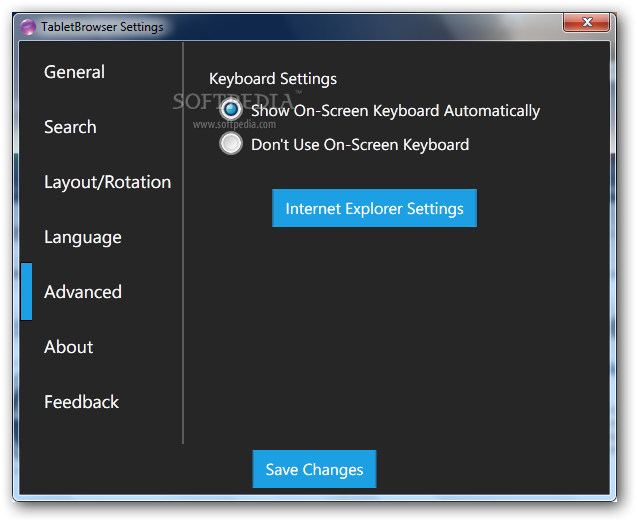Click the Internet Explorer Settings button
The height and width of the screenshot is (522, 637).
[375, 208]
